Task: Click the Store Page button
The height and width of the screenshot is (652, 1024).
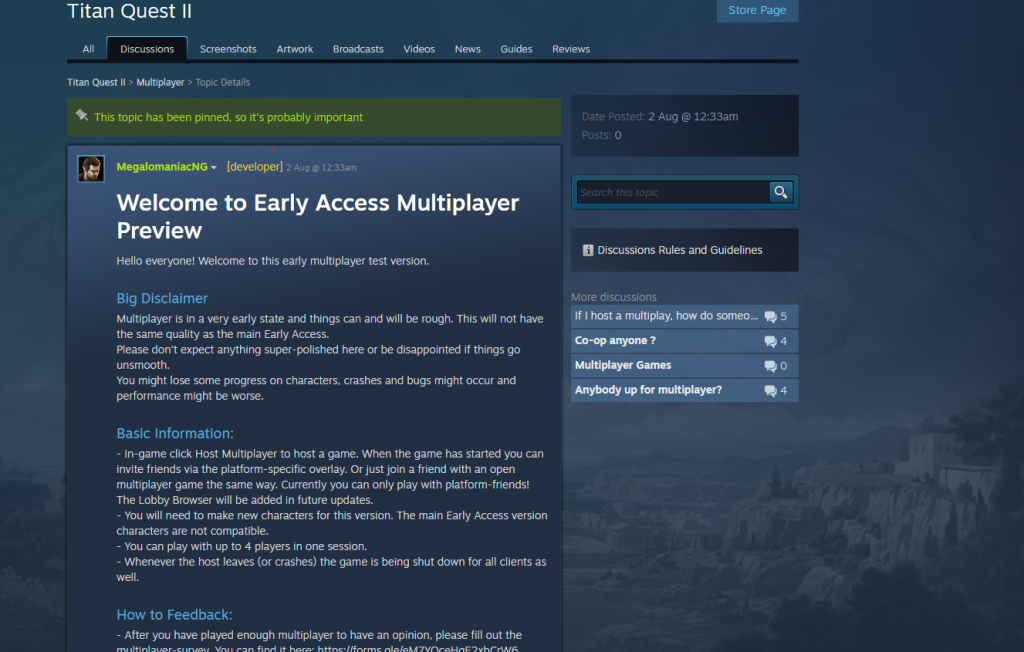Action: click(757, 10)
